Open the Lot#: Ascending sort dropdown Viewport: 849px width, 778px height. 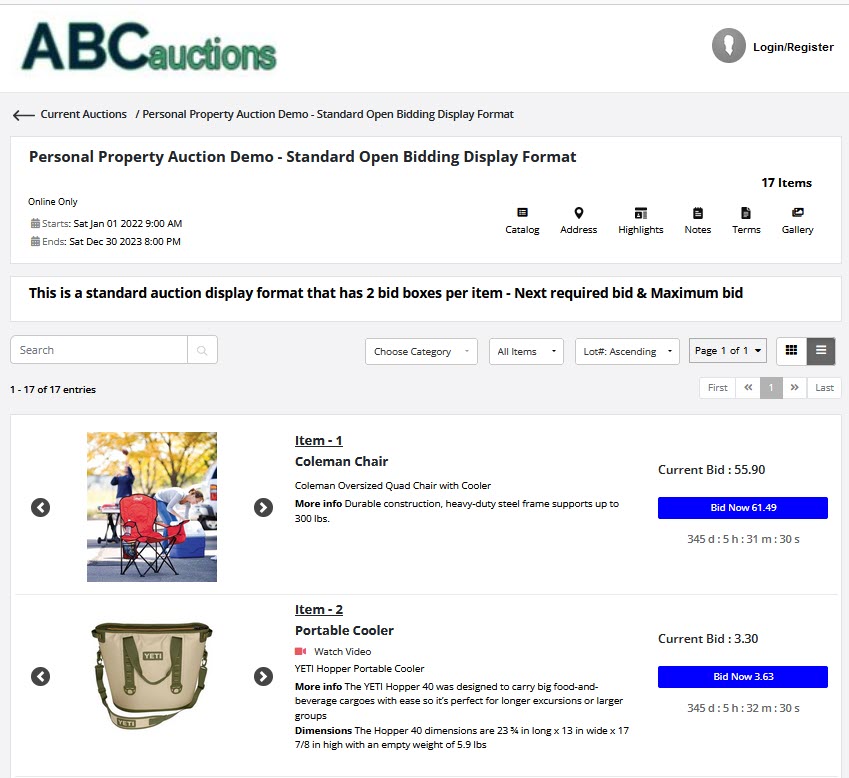coord(627,350)
